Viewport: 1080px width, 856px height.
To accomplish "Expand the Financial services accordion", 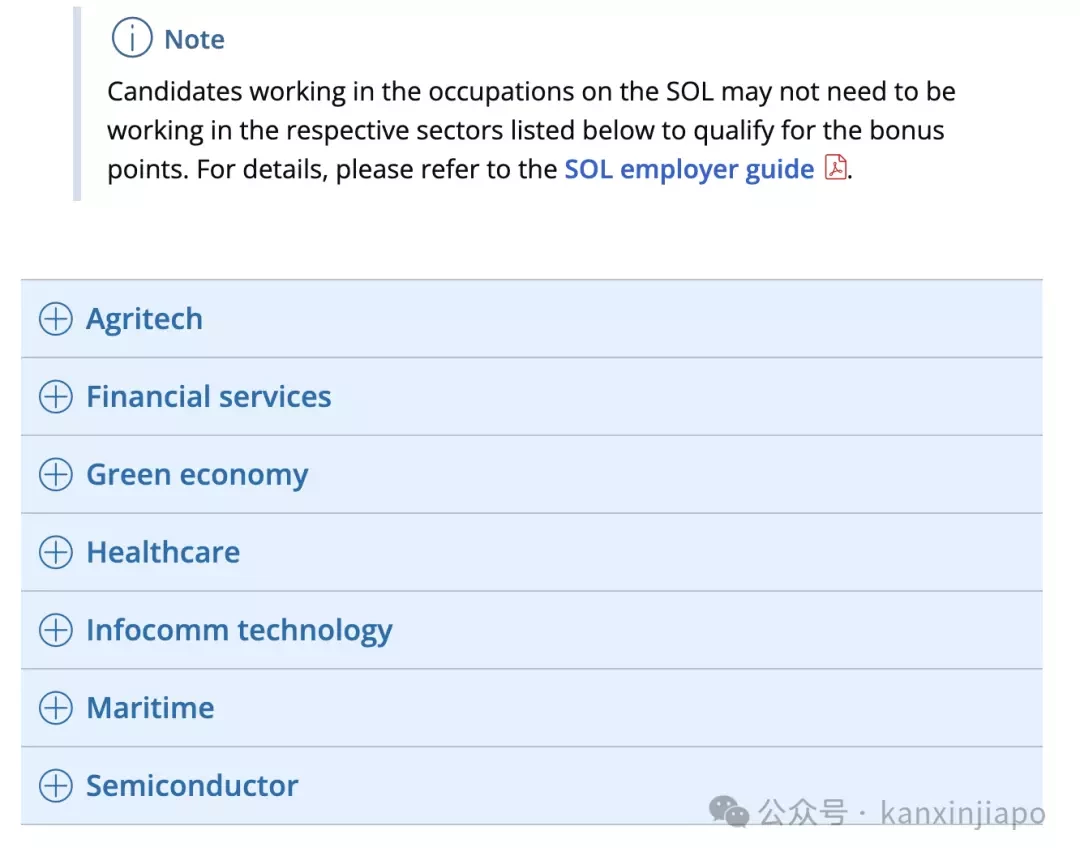I will [x=532, y=397].
